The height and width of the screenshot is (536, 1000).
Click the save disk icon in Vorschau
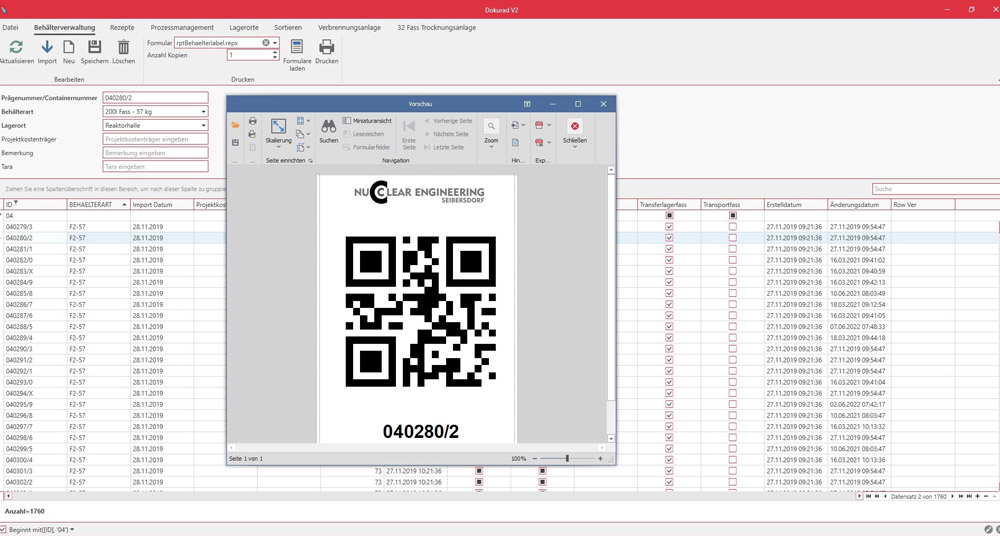pyautogui.click(x=235, y=142)
